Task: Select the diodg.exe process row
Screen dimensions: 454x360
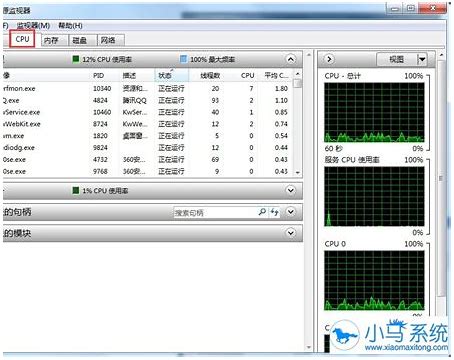Action: [148, 148]
